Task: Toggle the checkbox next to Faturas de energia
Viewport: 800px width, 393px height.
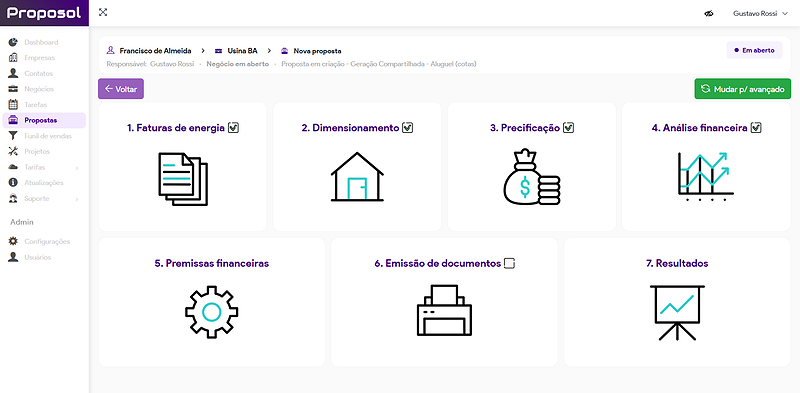Action: tap(234, 128)
